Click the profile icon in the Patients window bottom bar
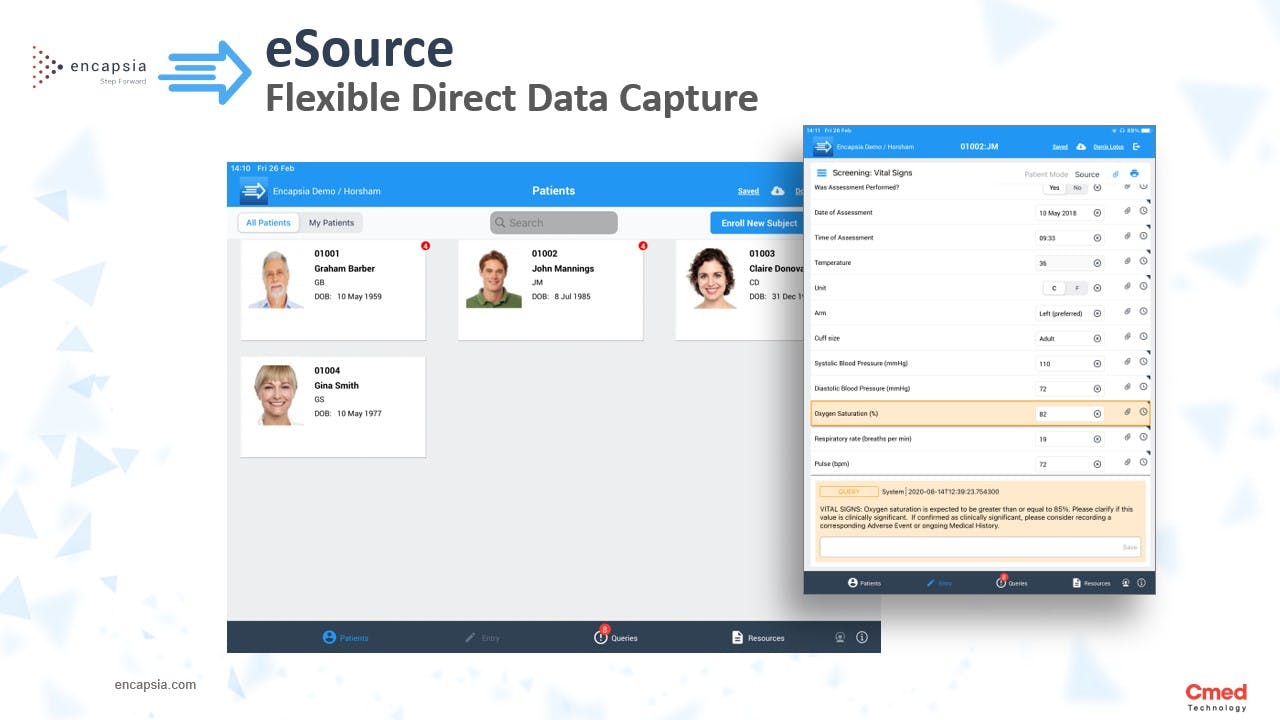This screenshot has height=720, width=1280. (x=840, y=637)
